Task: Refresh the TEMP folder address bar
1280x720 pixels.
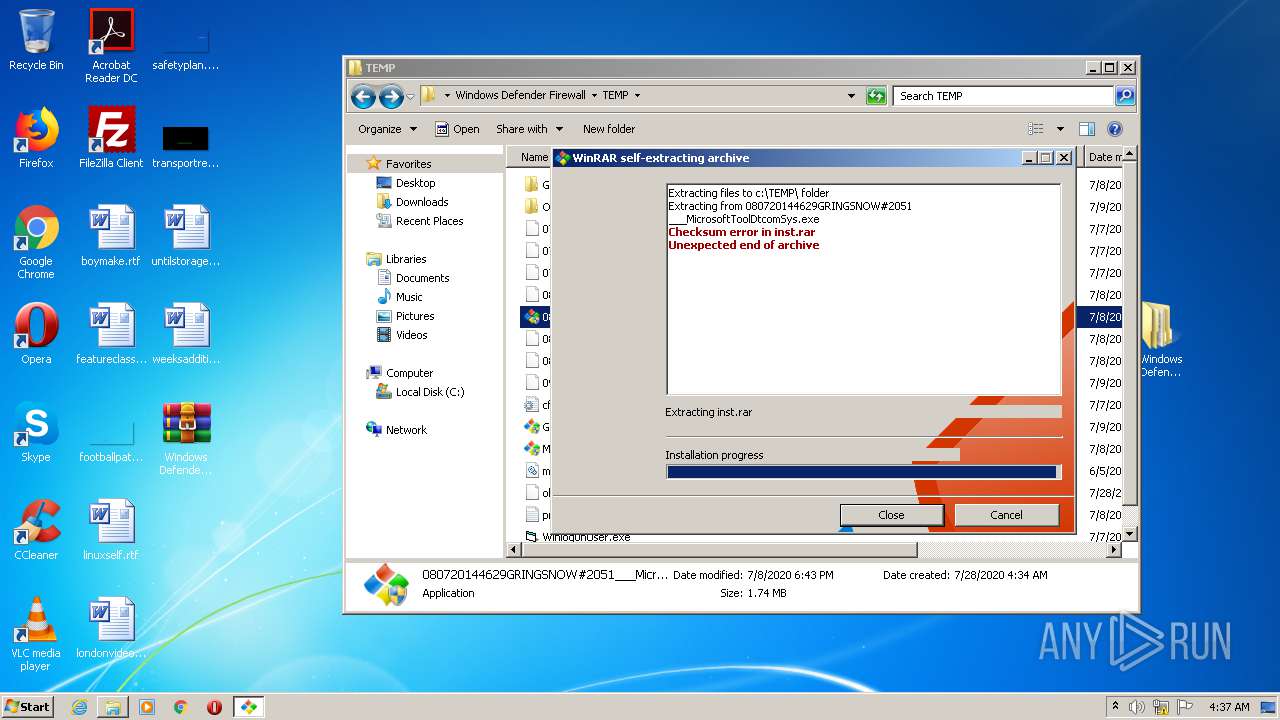Action: [x=876, y=96]
